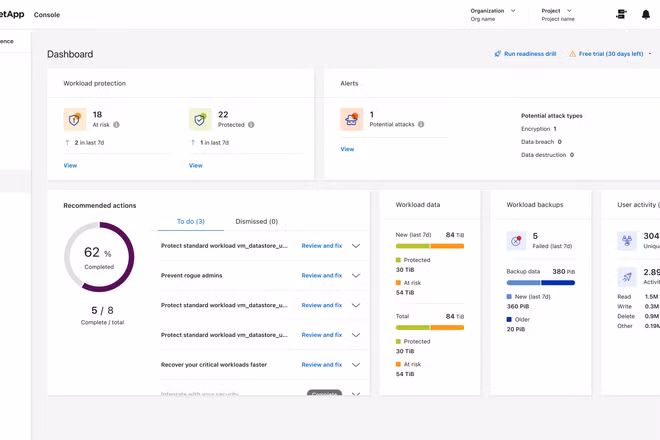The width and height of the screenshot is (660, 440).
Task: Click Review and fix for Recover critical workloads
Action: coord(322,365)
